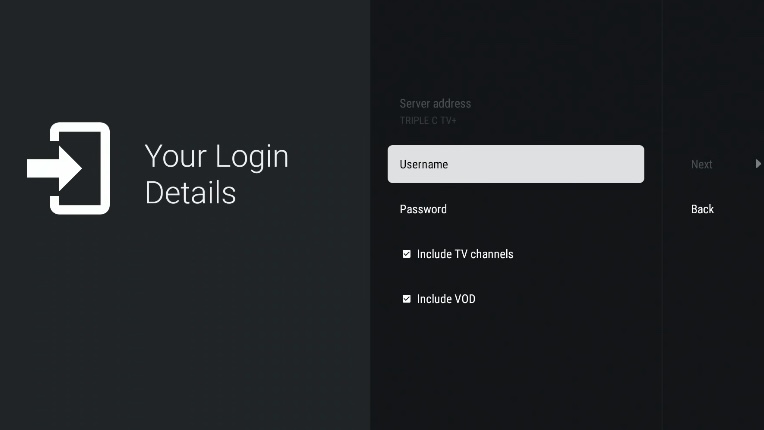Click the word Details in the heading
764x430 pixels.
pos(190,192)
